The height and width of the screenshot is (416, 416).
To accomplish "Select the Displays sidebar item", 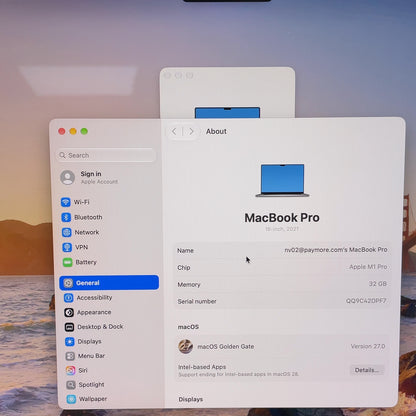I will coord(84,342).
